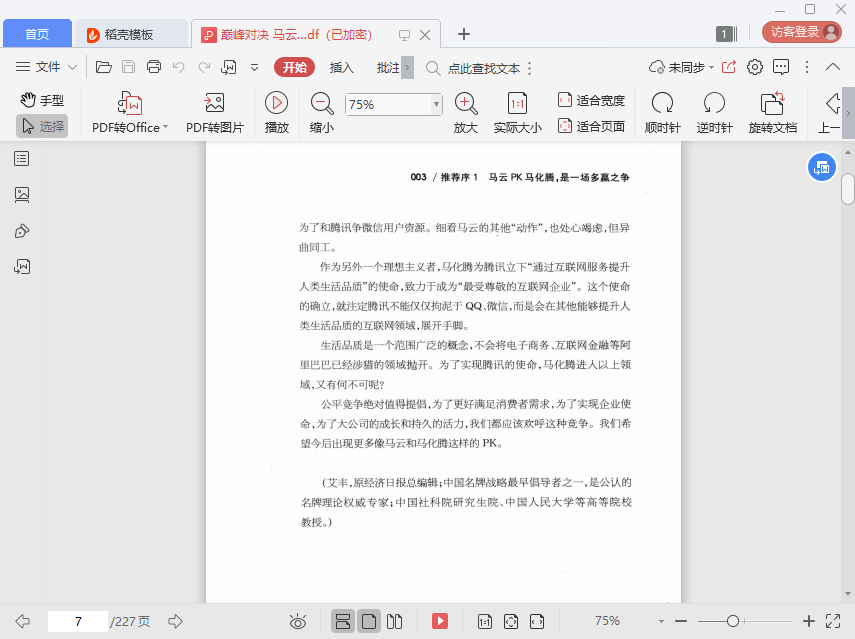This screenshot has height=639, width=855.
Task: Open more options vertical dots
Action: coord(807,67)
